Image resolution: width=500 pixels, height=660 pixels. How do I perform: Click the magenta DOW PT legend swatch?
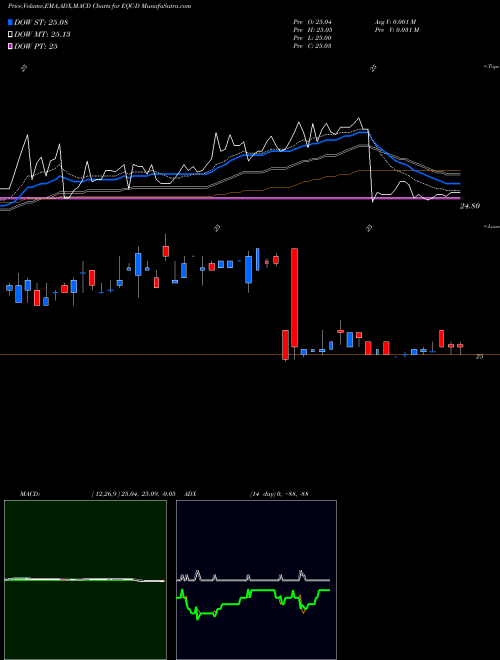click(10, 46)
